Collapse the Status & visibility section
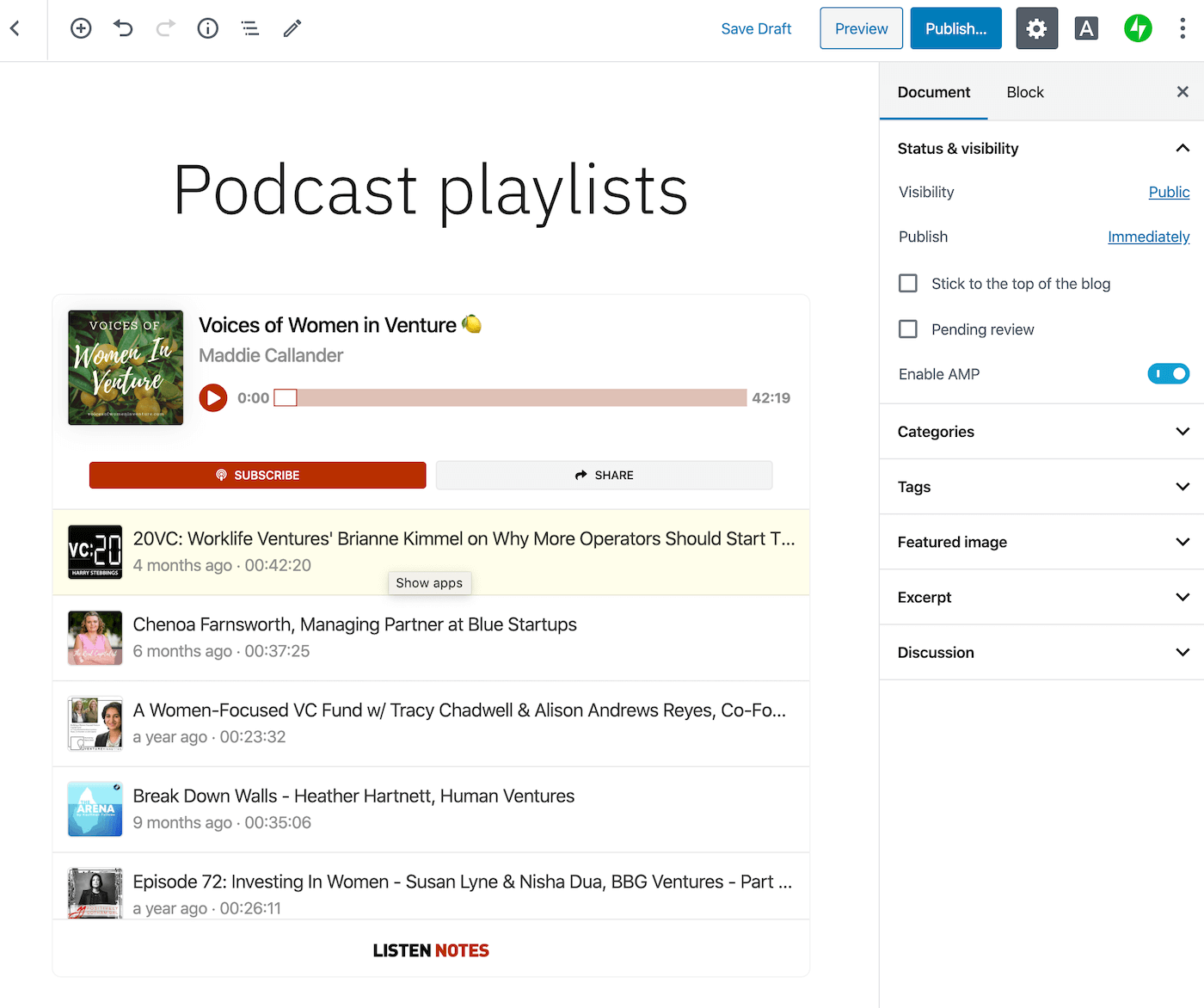Image resolution: width=1204 pixels, height=1008 pixels. [x=1041, y=148]
